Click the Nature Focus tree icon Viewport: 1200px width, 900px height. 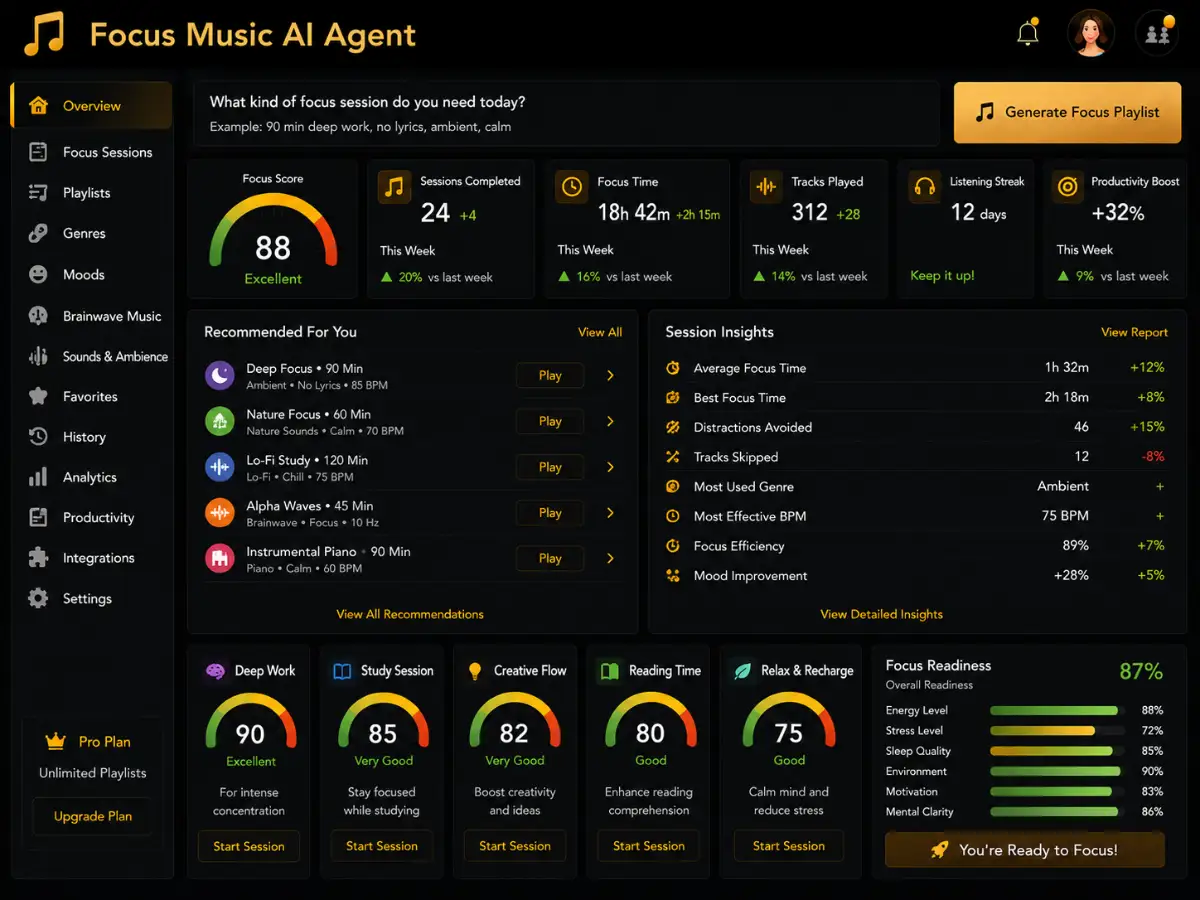[220, 421]
